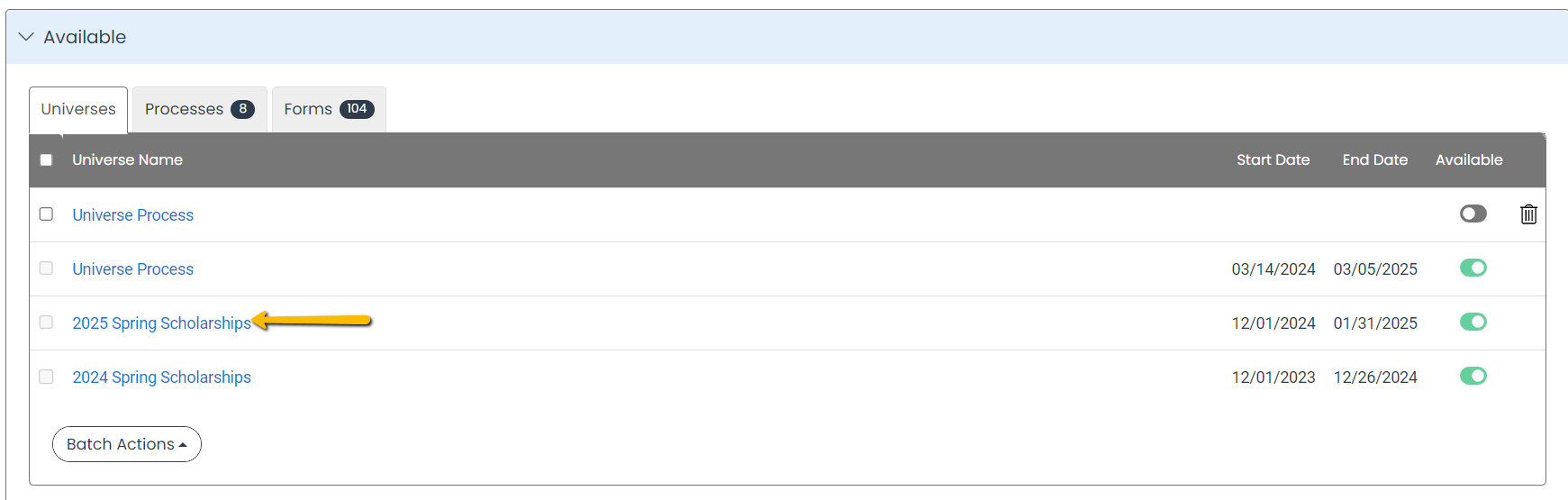Turn off availability toggle for 2024 Spring Scholarships
The width and height of the screenshot is (1568, 500).
(1473, 376)
